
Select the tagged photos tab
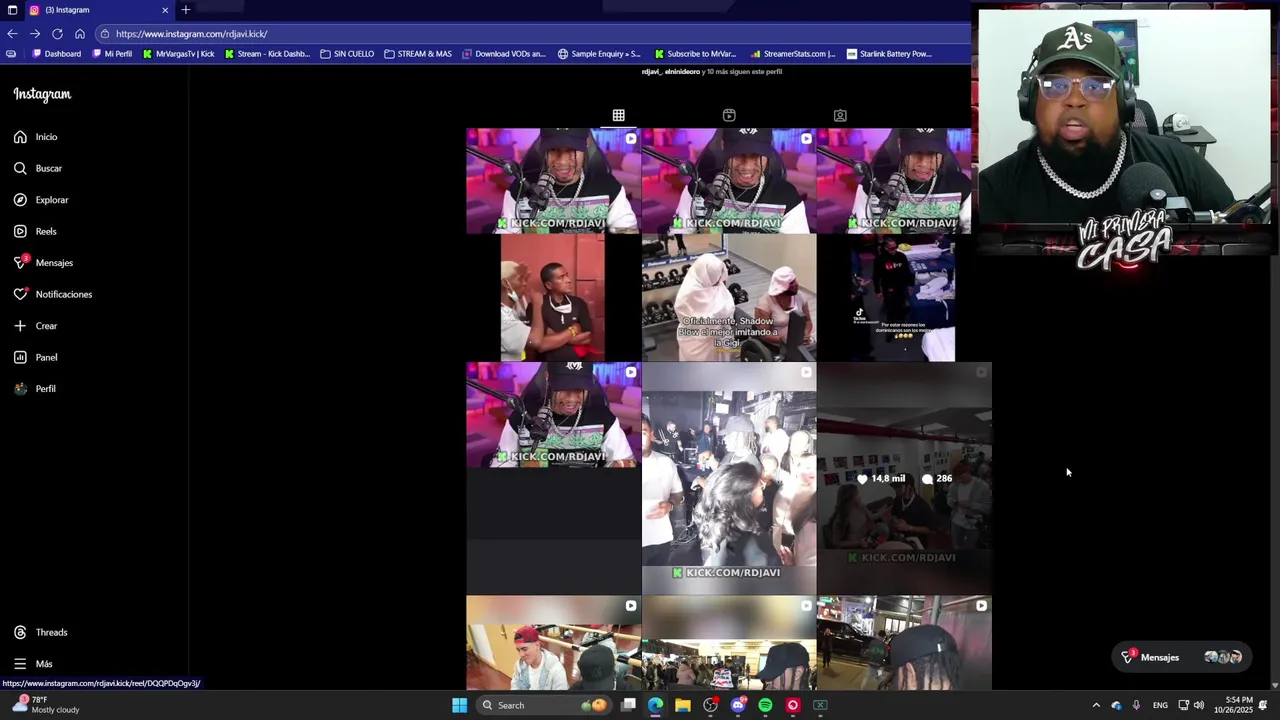coord(840,116)
